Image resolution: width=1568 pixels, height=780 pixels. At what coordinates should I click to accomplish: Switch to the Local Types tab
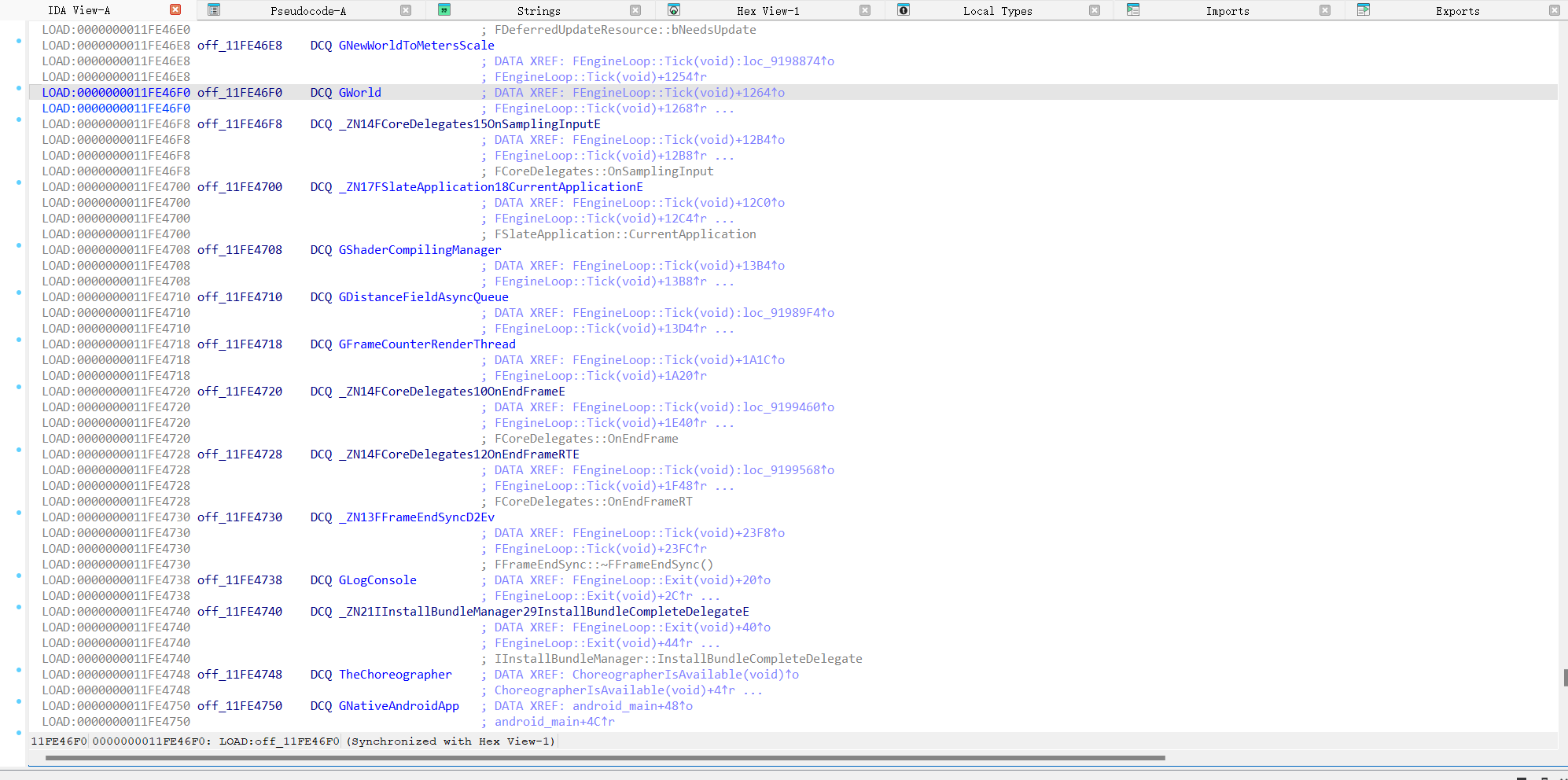(998, 11)
